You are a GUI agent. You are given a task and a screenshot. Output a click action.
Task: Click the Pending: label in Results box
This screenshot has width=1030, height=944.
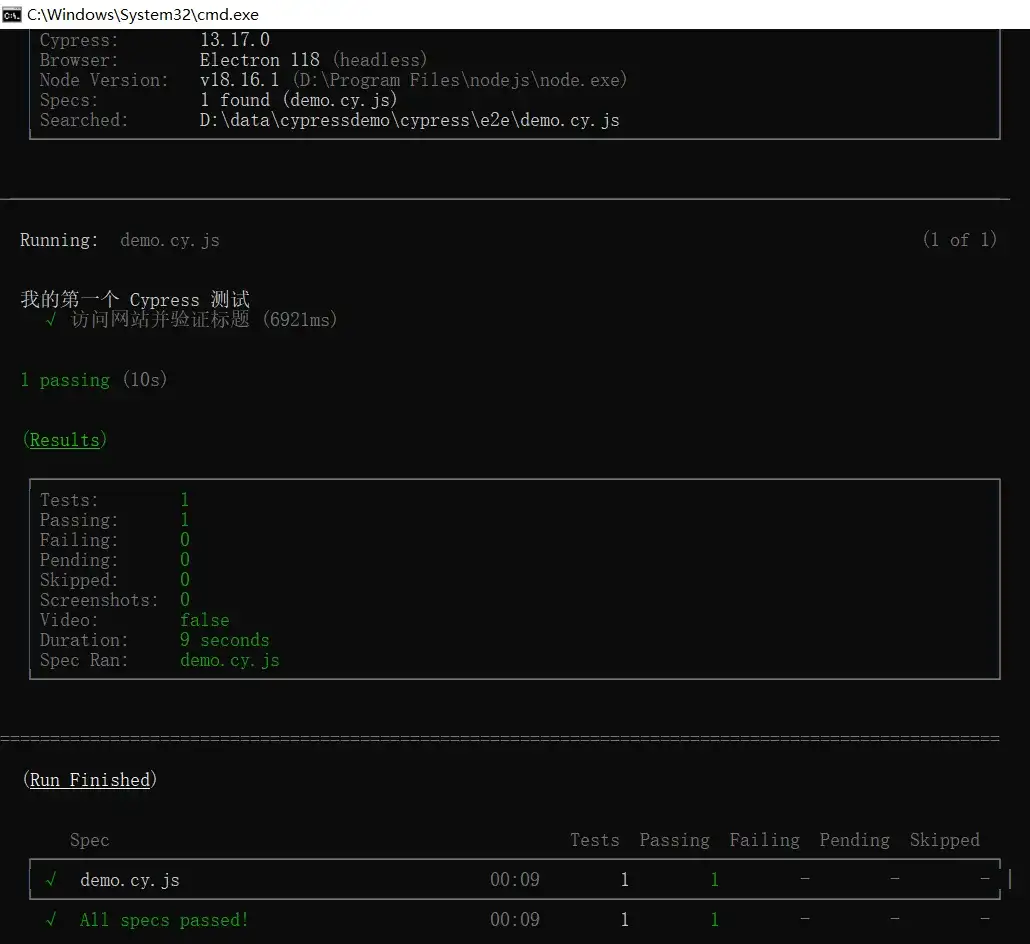point(79,560)
